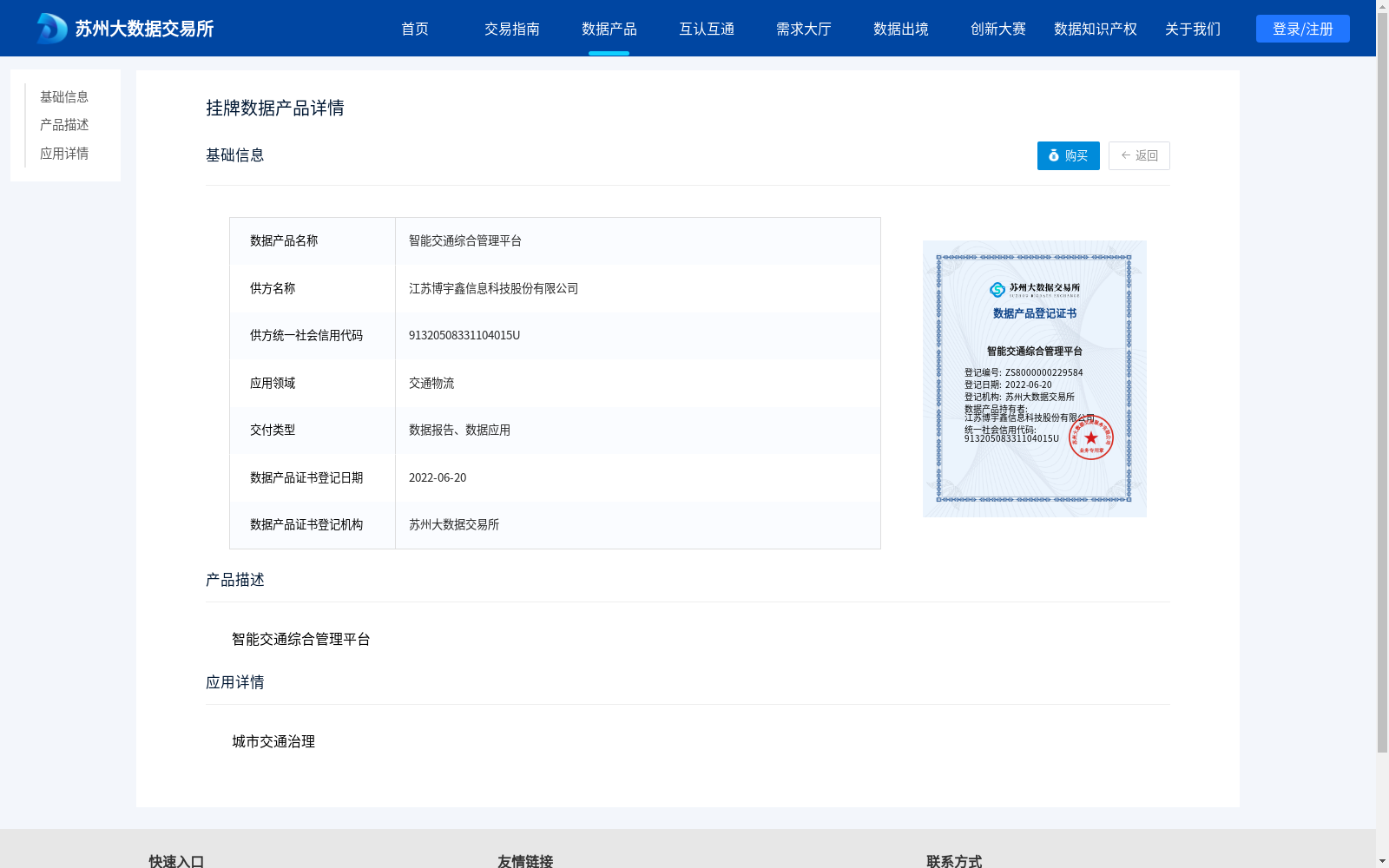Screen dimensions: 1389x868
Task: Open the 首页 navigation item
Action: (x=415, y=29)
